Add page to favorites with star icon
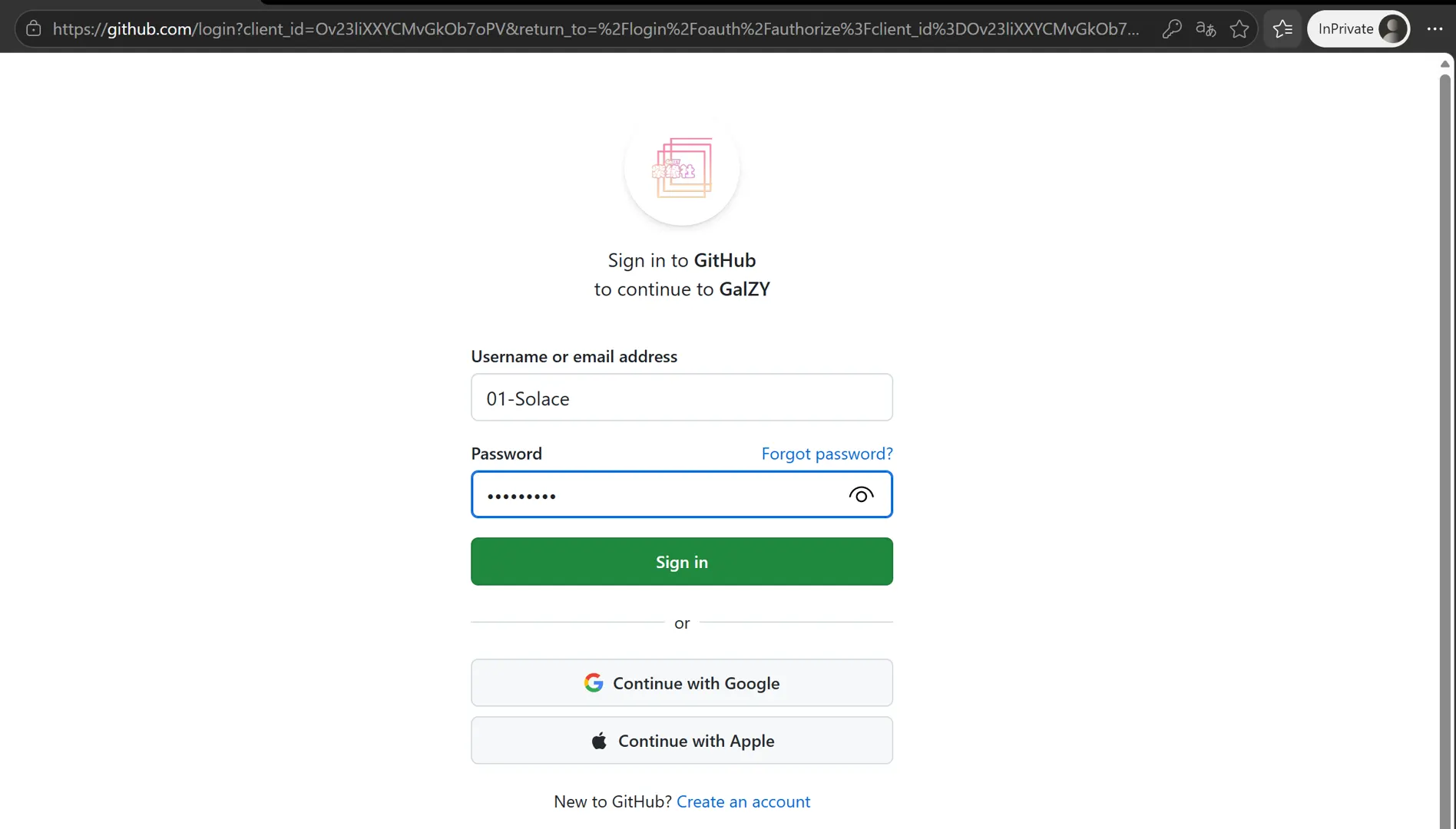 [1239, 28]
